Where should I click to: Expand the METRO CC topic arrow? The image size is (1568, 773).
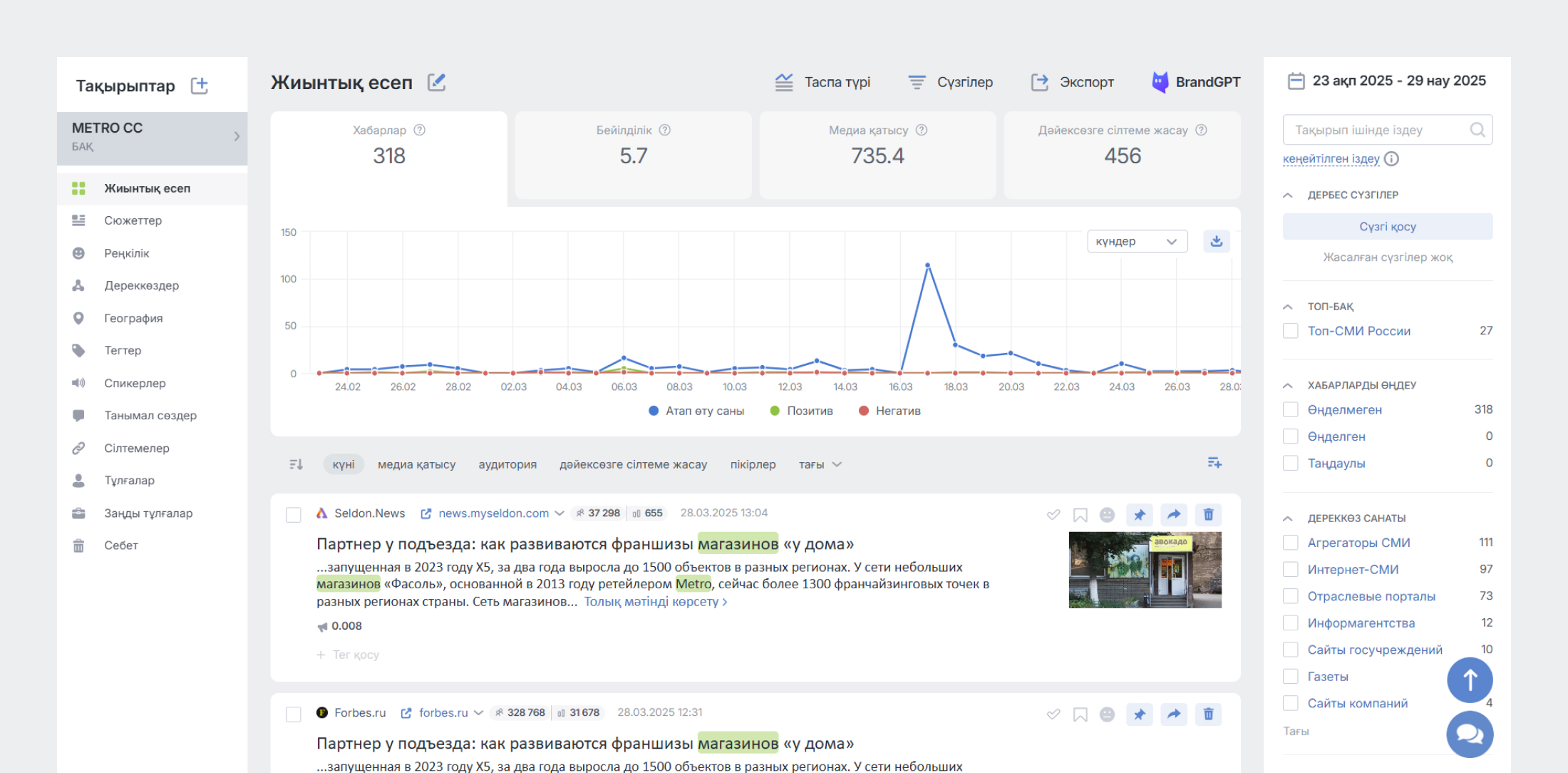click(x=237, y=136)
